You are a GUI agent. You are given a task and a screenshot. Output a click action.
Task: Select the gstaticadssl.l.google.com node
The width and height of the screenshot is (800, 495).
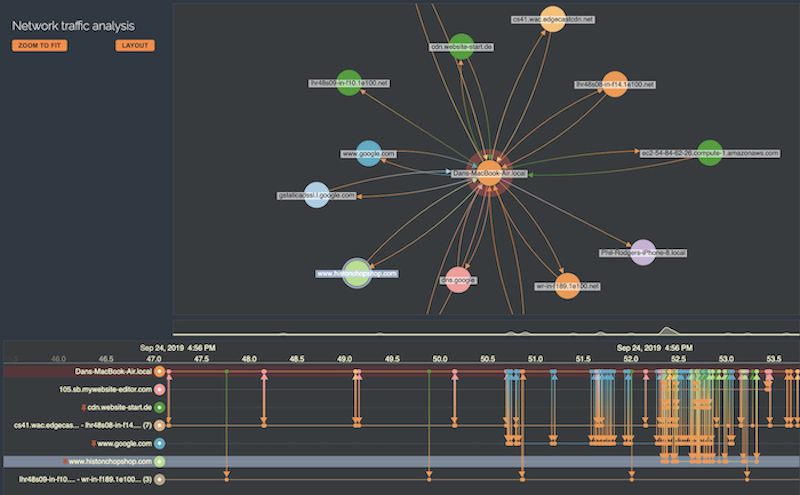point(316,195)
